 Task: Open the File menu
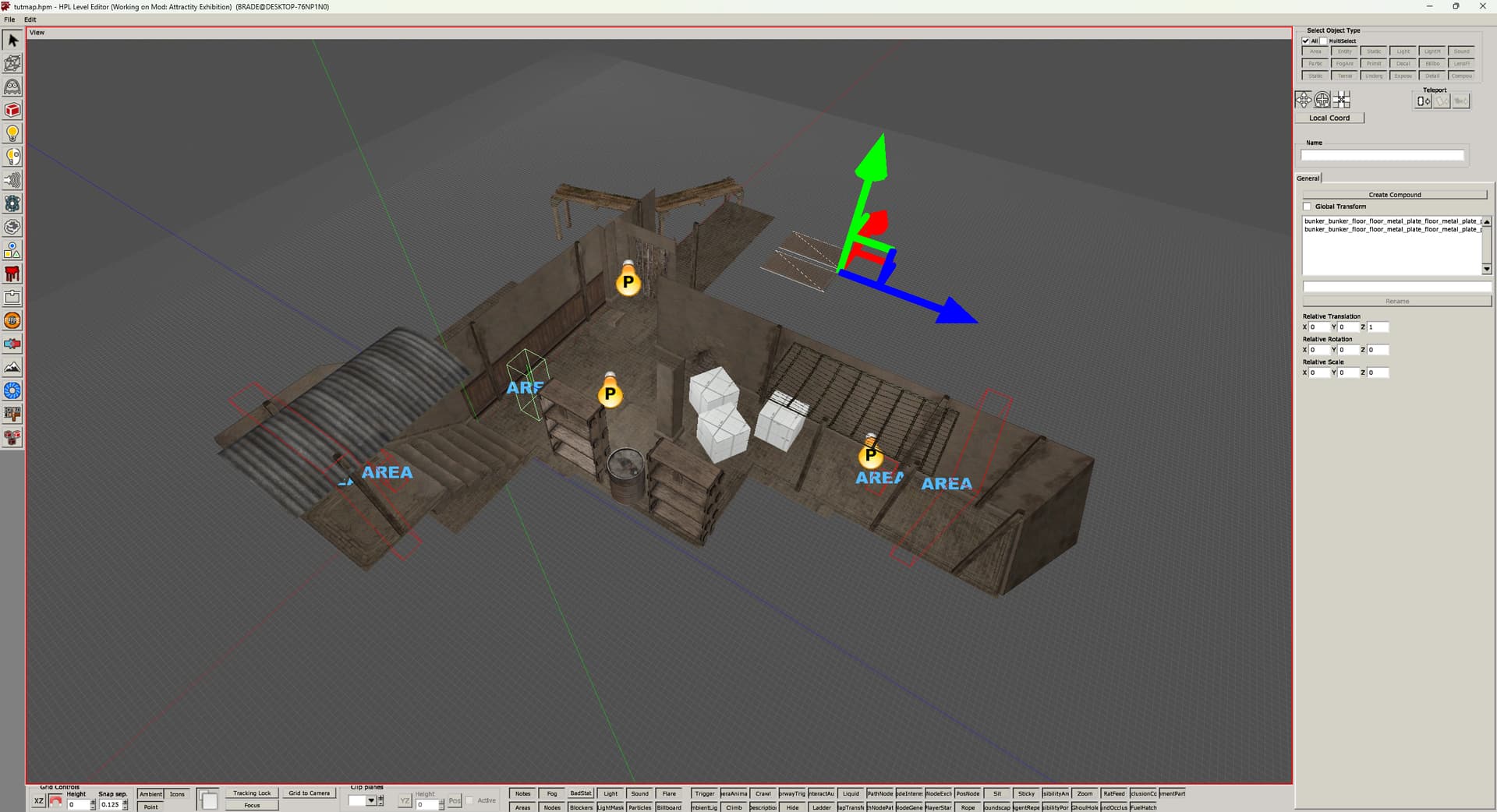[x=9, y=19]
